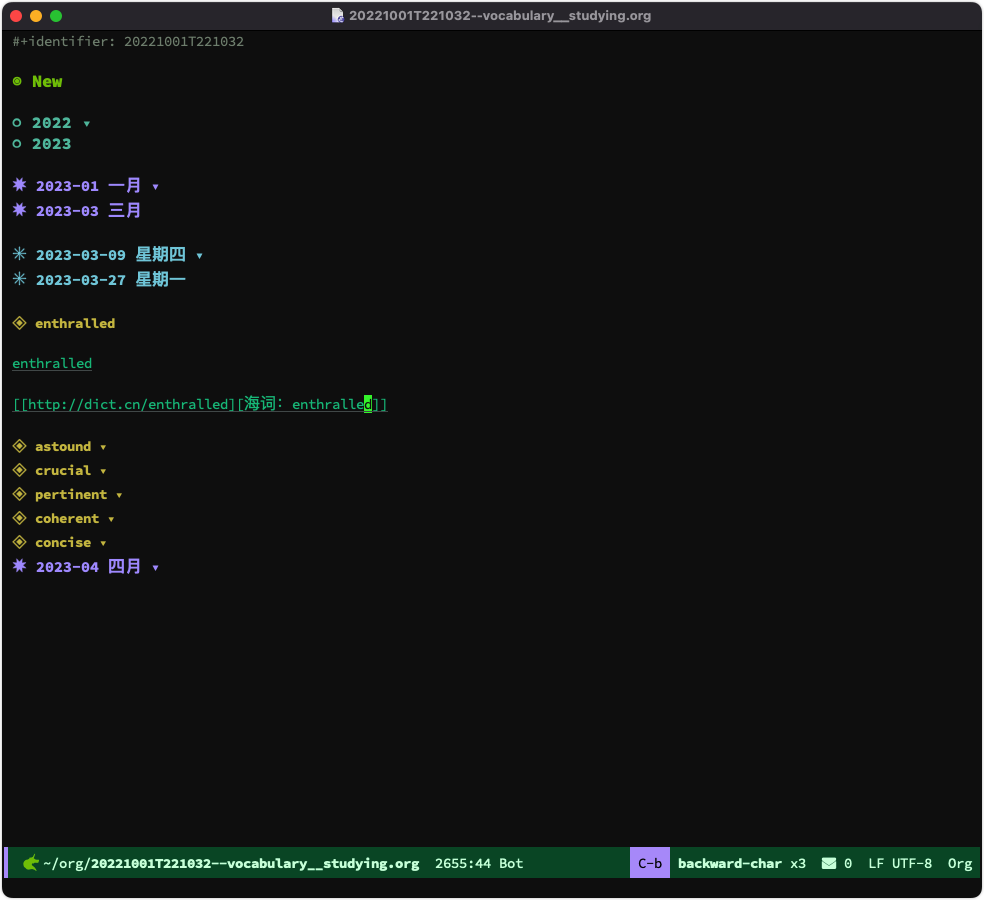Click the 海词: enthralled link description
Image resolution: width=984 pixels, height=900 pixels.
click(308, 404)
